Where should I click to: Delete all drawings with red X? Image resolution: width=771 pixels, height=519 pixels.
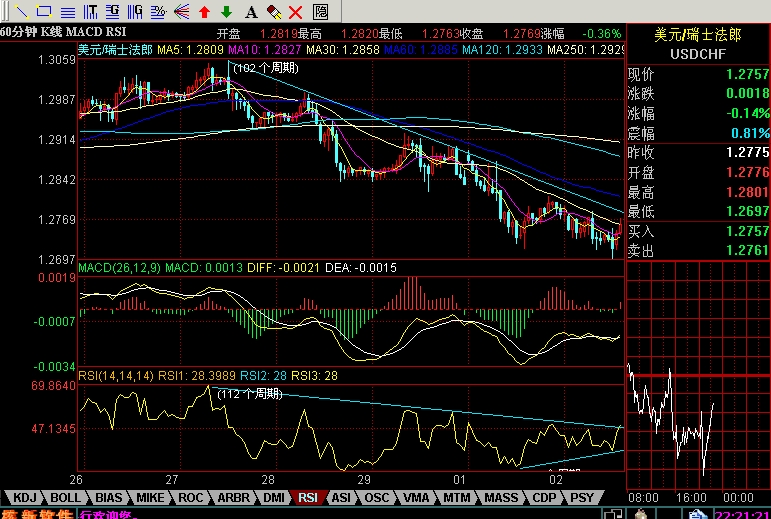[x=296, y=12]
